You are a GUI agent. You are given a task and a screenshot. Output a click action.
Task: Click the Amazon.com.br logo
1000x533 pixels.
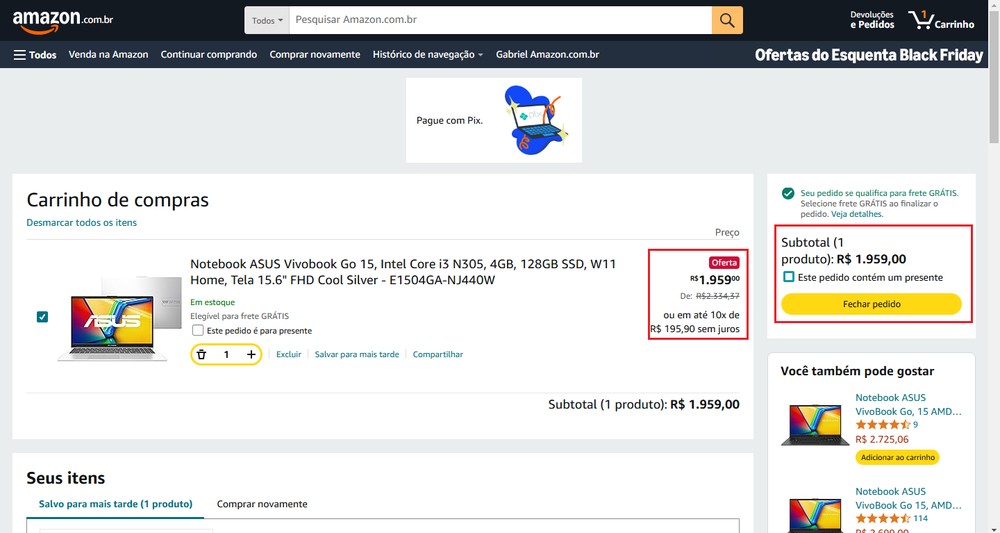coord(62,21)
